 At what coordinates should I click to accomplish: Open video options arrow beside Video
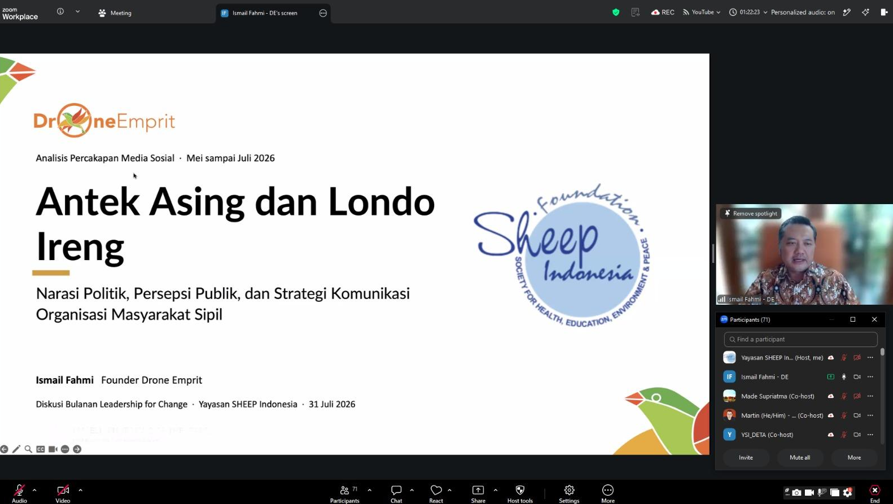coord(80,490)
